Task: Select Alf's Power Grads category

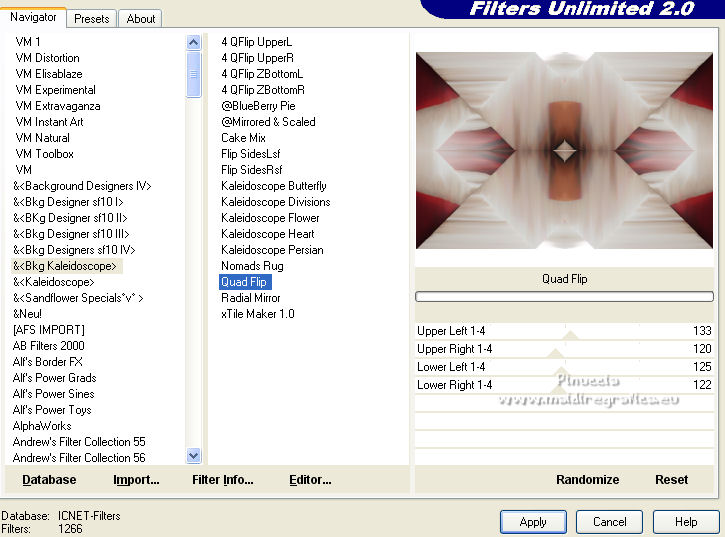Action: coord(54,378)
